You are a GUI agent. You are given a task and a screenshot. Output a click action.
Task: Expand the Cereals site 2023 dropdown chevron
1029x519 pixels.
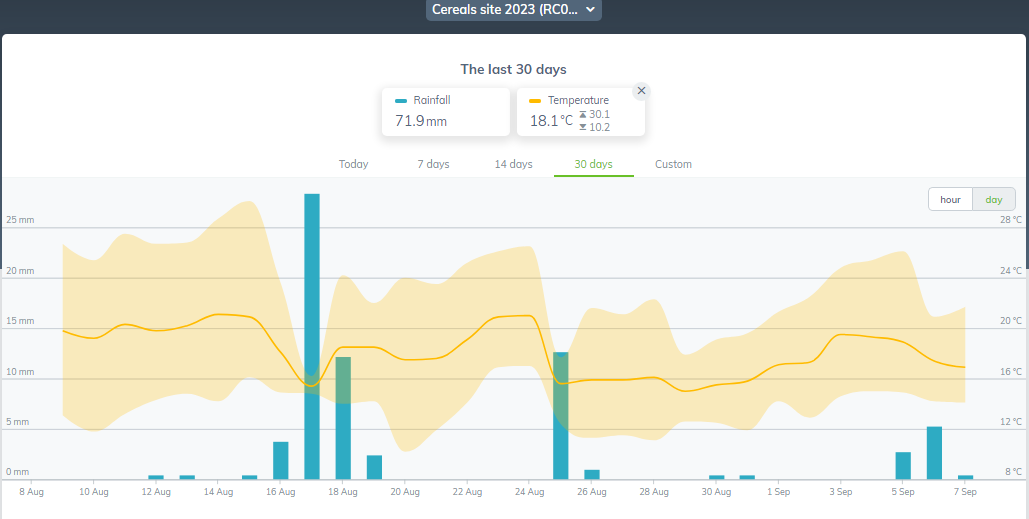pyautogui.click(x=590, y=10)
